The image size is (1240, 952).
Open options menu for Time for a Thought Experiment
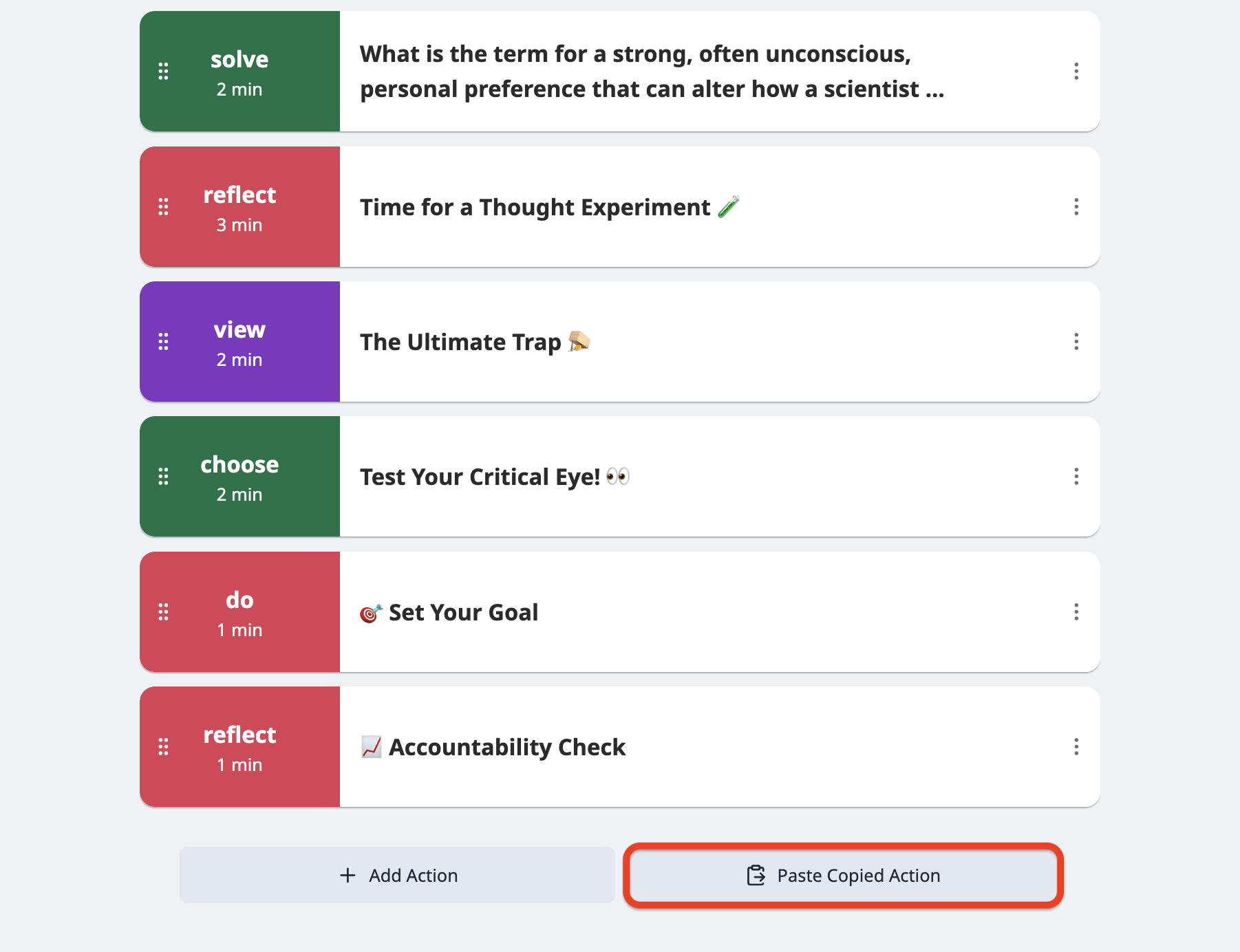[1076, 207]
